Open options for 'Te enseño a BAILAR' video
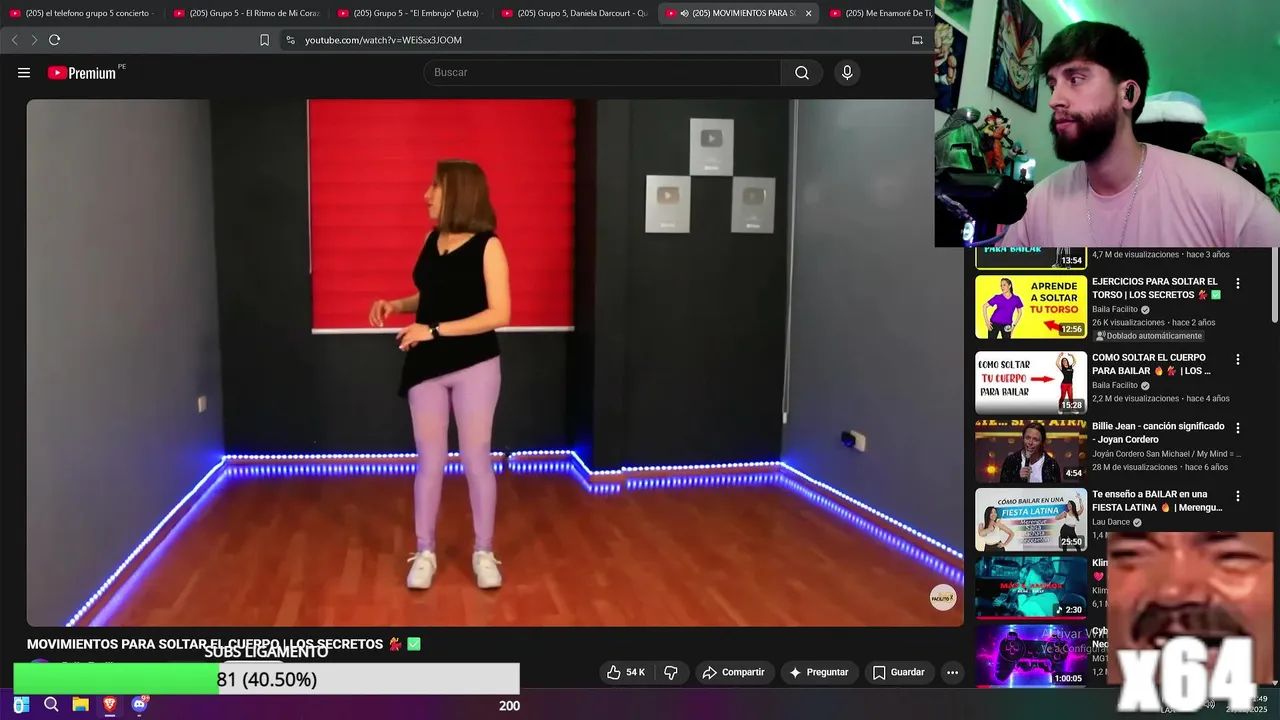Screen dimensions: 1280x720 1237,496
